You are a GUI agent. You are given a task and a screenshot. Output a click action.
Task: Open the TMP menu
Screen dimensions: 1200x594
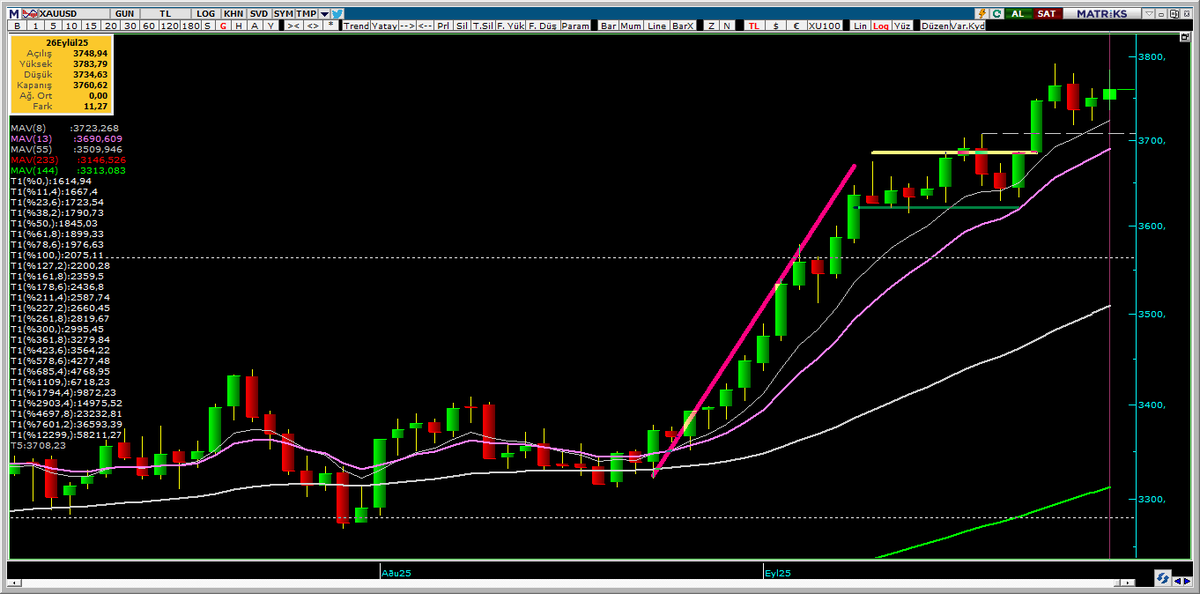tap(306, 14)
